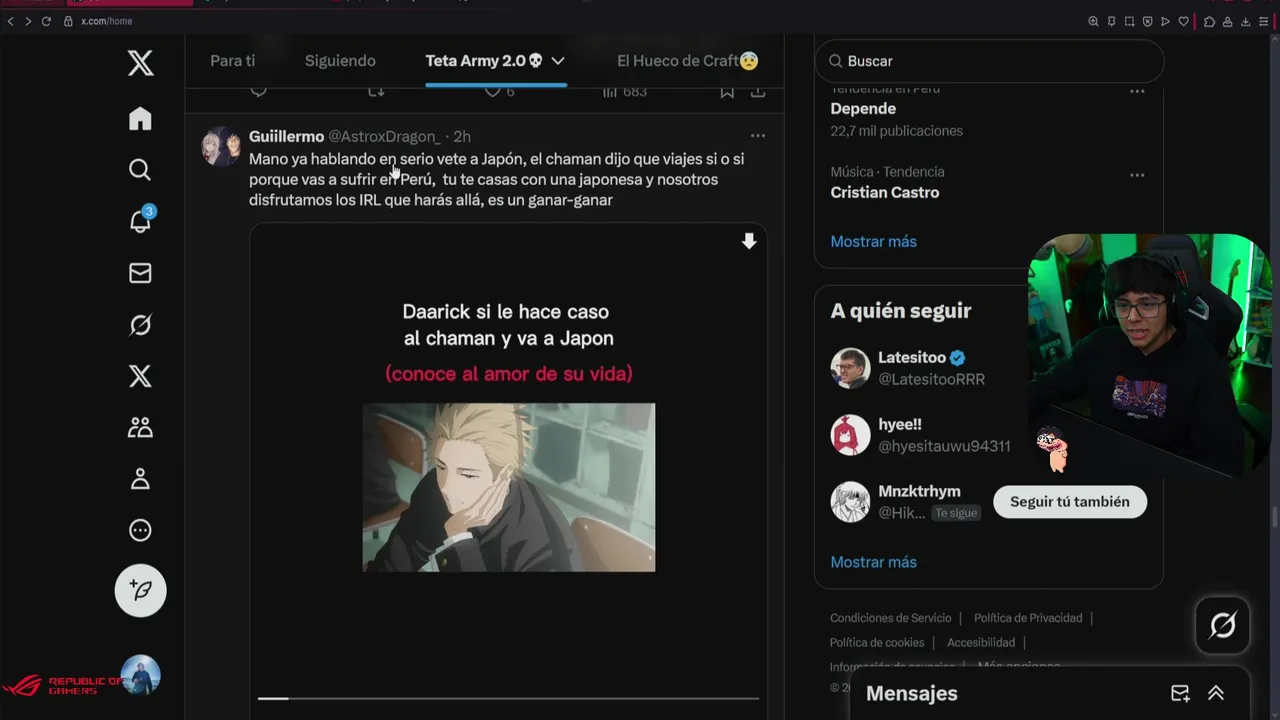1280x720 pixels.
Task: Seek on the video progress bar
Action: pyautogui.click(x=508, y=698)
